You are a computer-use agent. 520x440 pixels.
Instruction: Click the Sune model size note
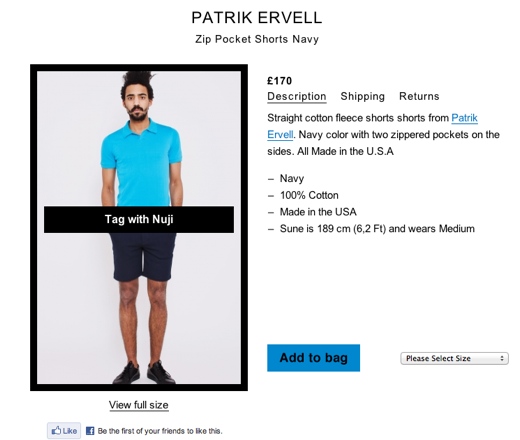coord(377,229)
